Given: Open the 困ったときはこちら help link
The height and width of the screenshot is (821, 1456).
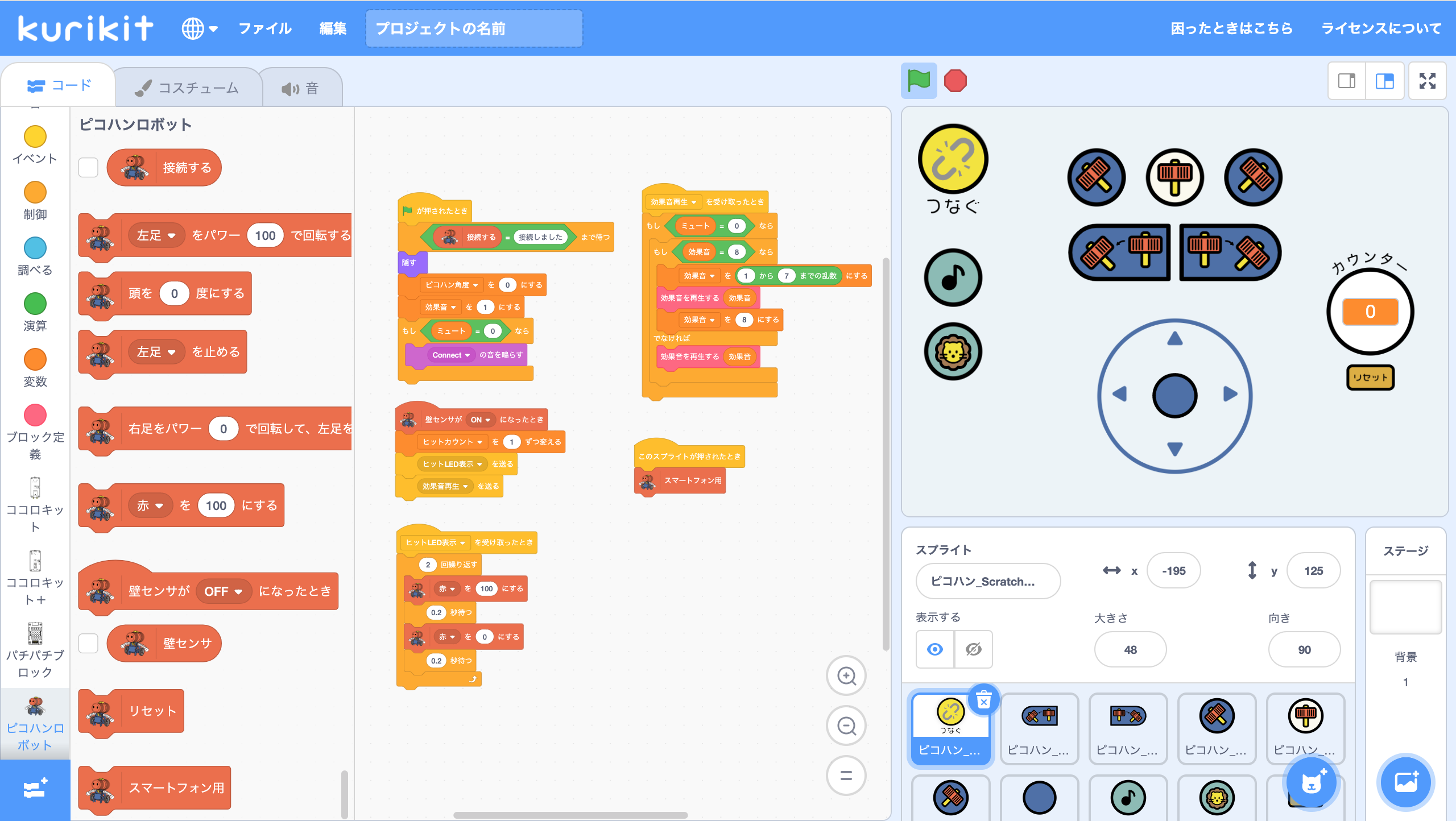Looking at the screenshot, I should (1231, 28).
